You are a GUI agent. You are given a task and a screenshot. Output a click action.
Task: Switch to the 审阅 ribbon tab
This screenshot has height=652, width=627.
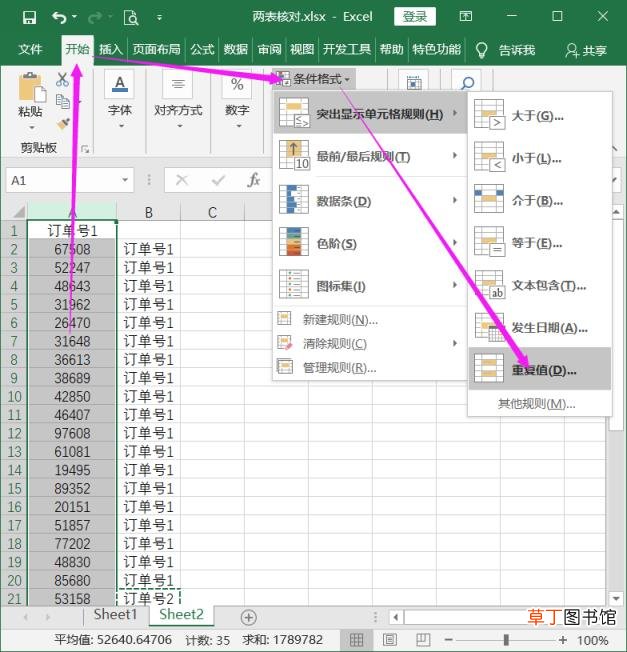(x=269, y=50)
